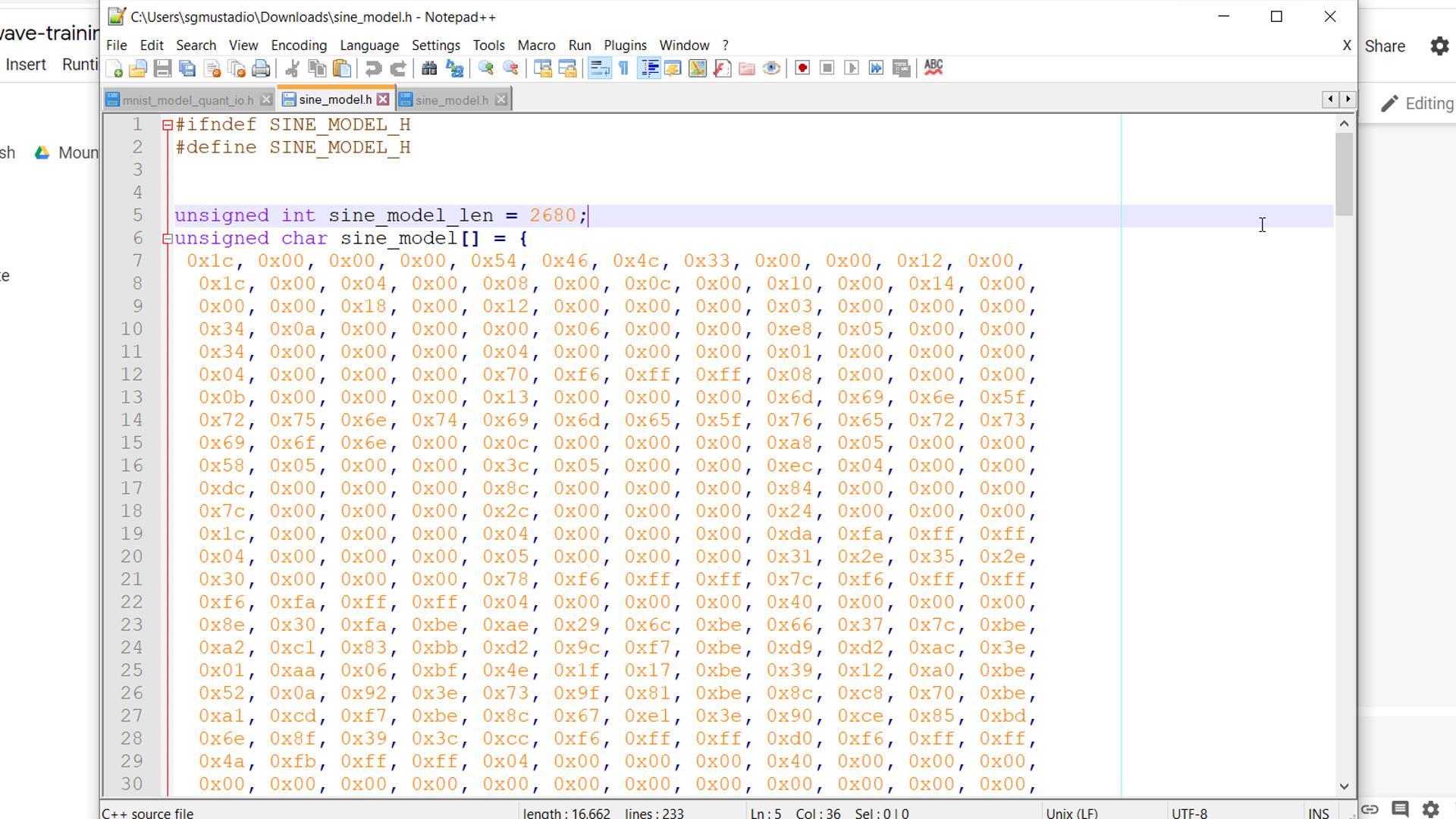Run macro multiple times icon
1456x819 pixels.
[x=877, y=69]
